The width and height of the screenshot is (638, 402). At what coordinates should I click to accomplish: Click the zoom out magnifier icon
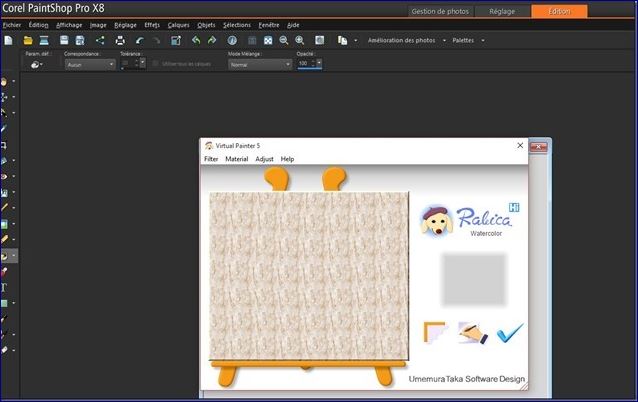[x=284, y=40]
